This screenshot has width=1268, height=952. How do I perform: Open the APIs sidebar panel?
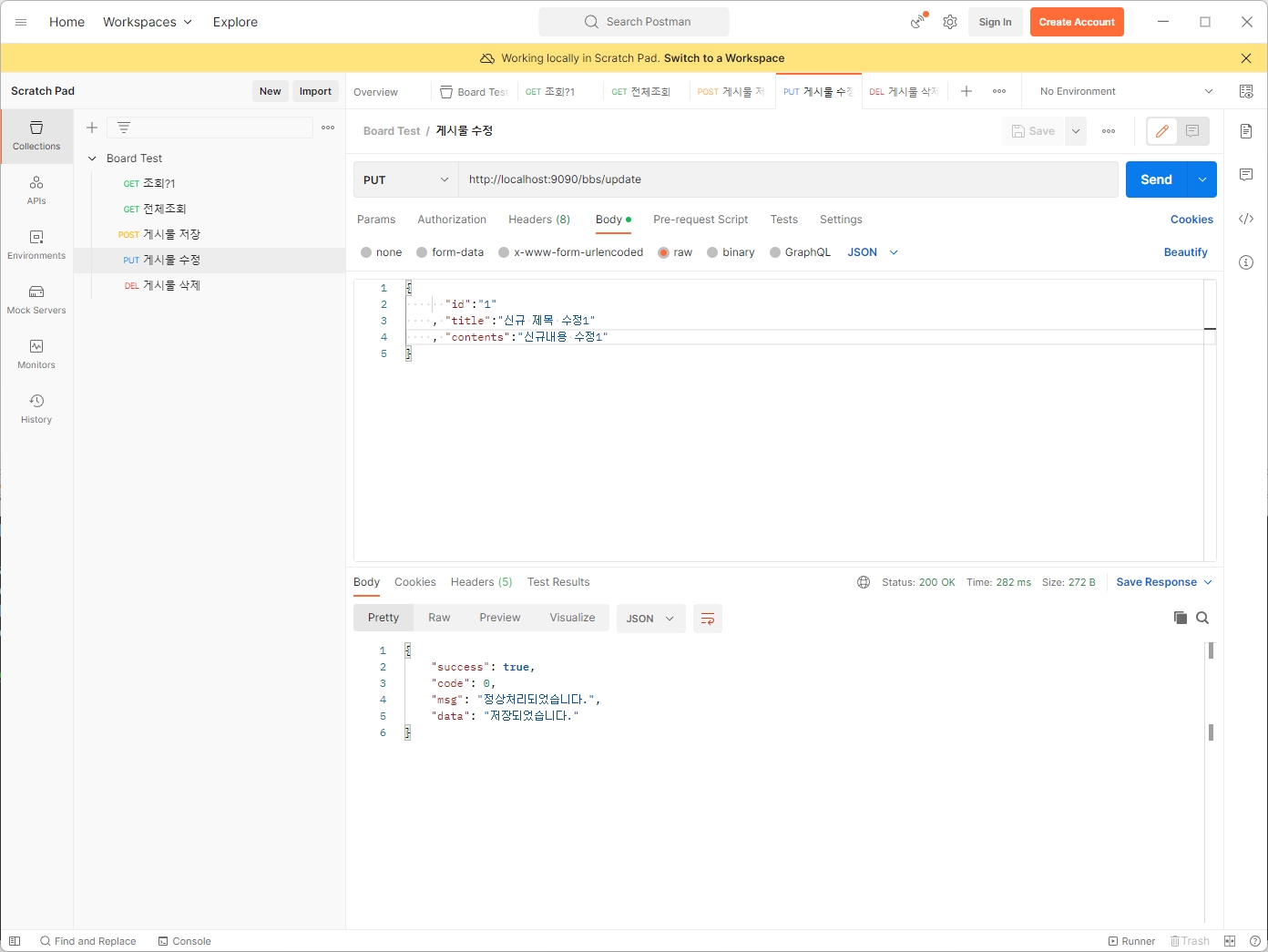[36, 190]
